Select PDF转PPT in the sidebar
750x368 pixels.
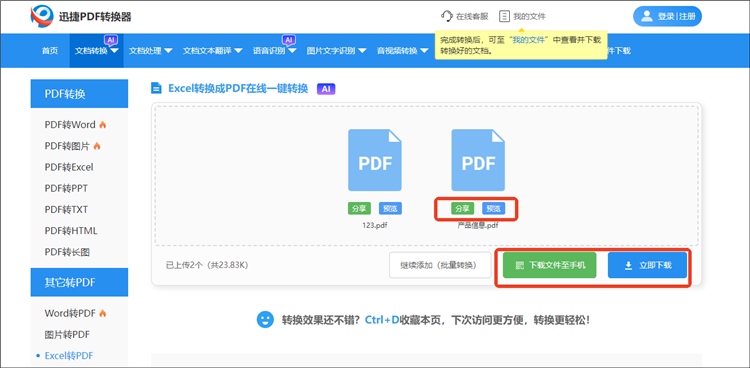point(66,189)
